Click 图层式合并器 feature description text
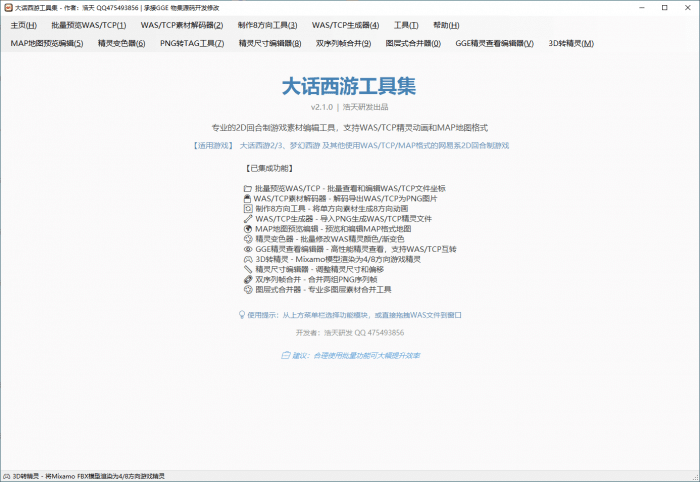The image size is (700, 482). coord(323,290)
